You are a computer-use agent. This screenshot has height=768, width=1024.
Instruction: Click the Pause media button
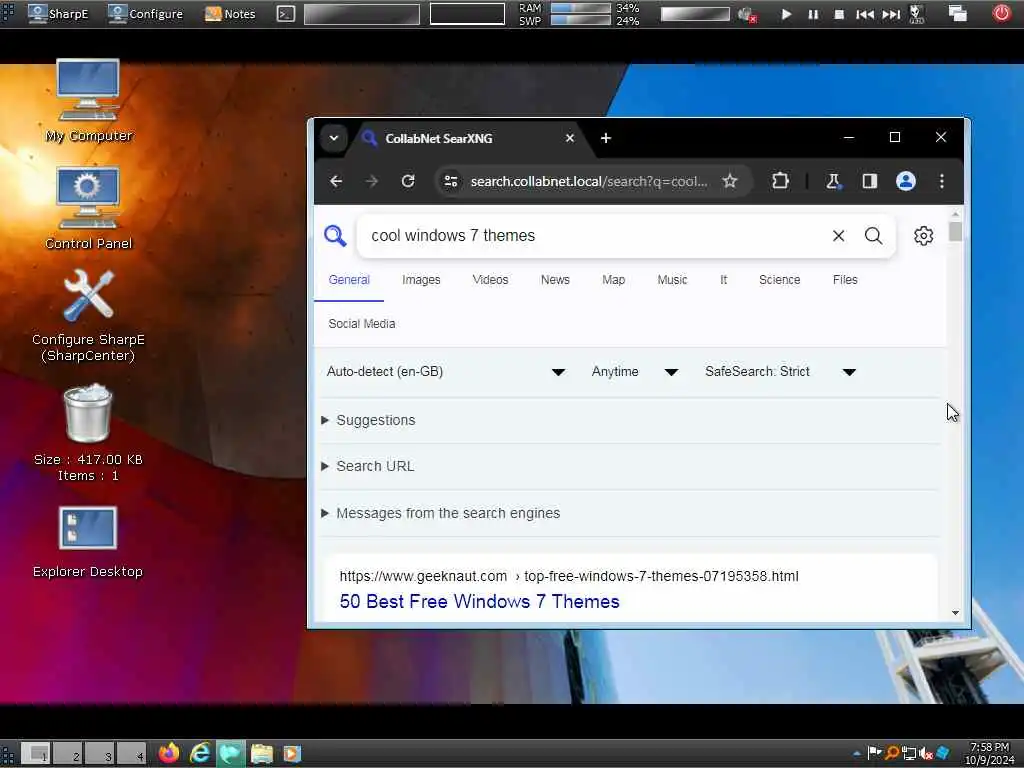pos(813,14)
